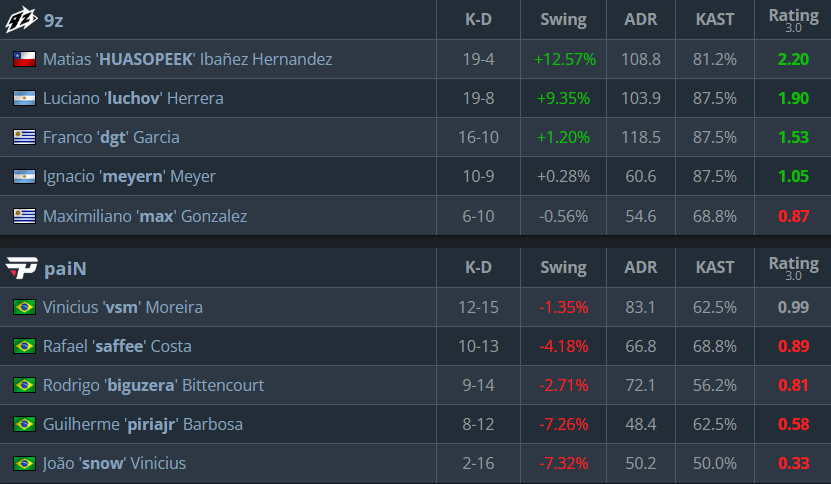831x484 pixels.
Task: Click the Chile flag beside HUASOPEEK
Action: tap(24, 59)
